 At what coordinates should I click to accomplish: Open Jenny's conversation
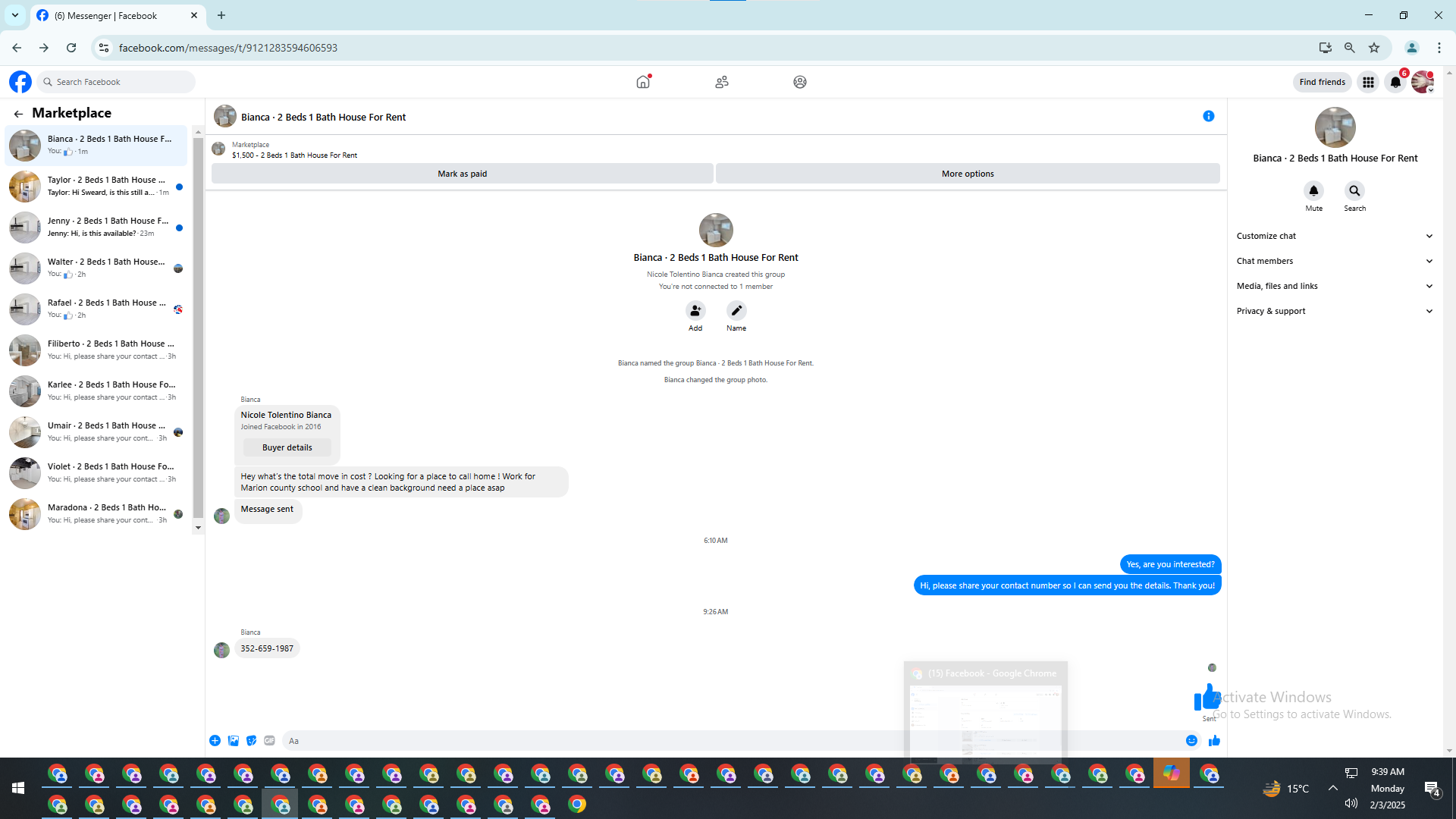(96, 227)
